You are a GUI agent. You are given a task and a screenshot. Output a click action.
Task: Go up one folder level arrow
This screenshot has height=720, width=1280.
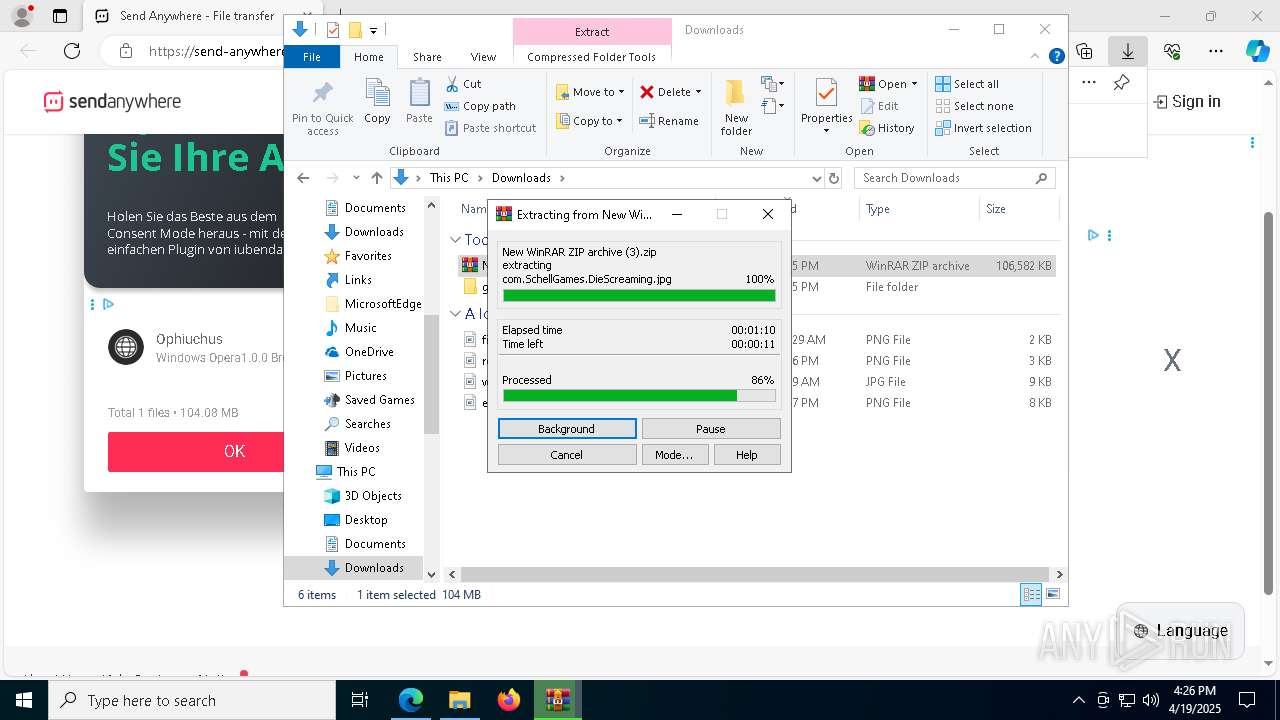tap(376, 178)
